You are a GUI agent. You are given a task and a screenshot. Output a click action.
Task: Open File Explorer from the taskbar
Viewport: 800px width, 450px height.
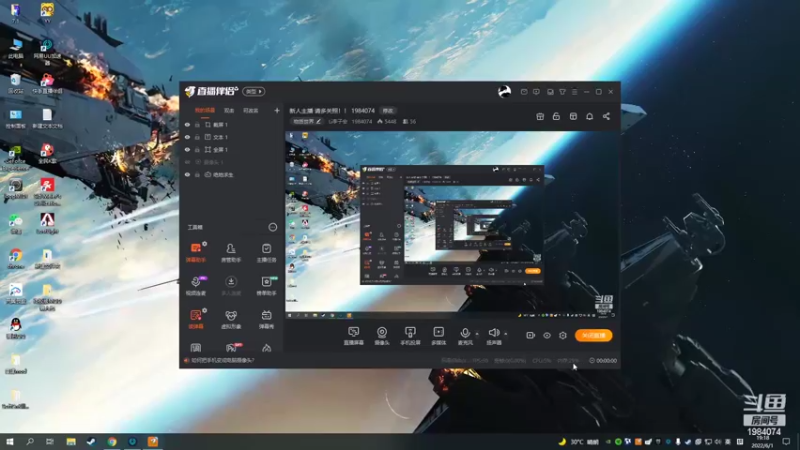point(71,442)
